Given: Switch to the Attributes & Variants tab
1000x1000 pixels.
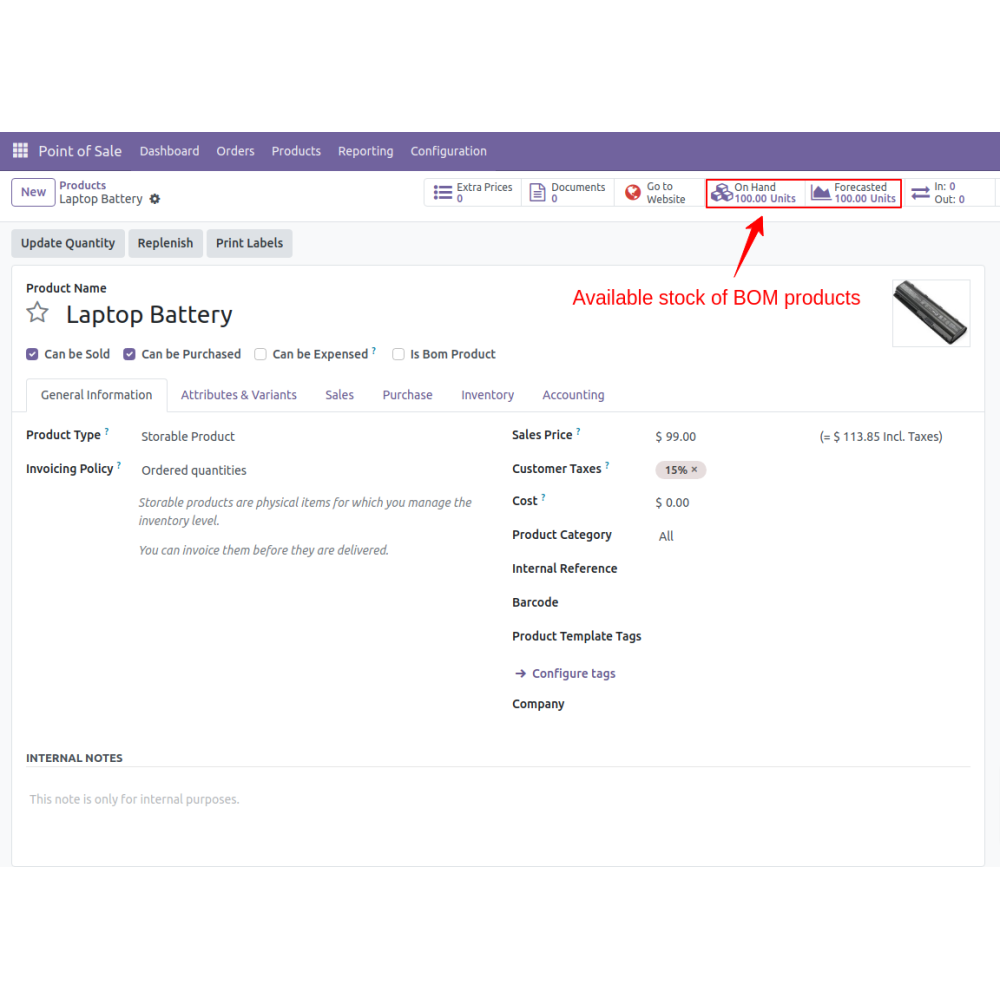Looking at the screenshot, I should point(239,395).
